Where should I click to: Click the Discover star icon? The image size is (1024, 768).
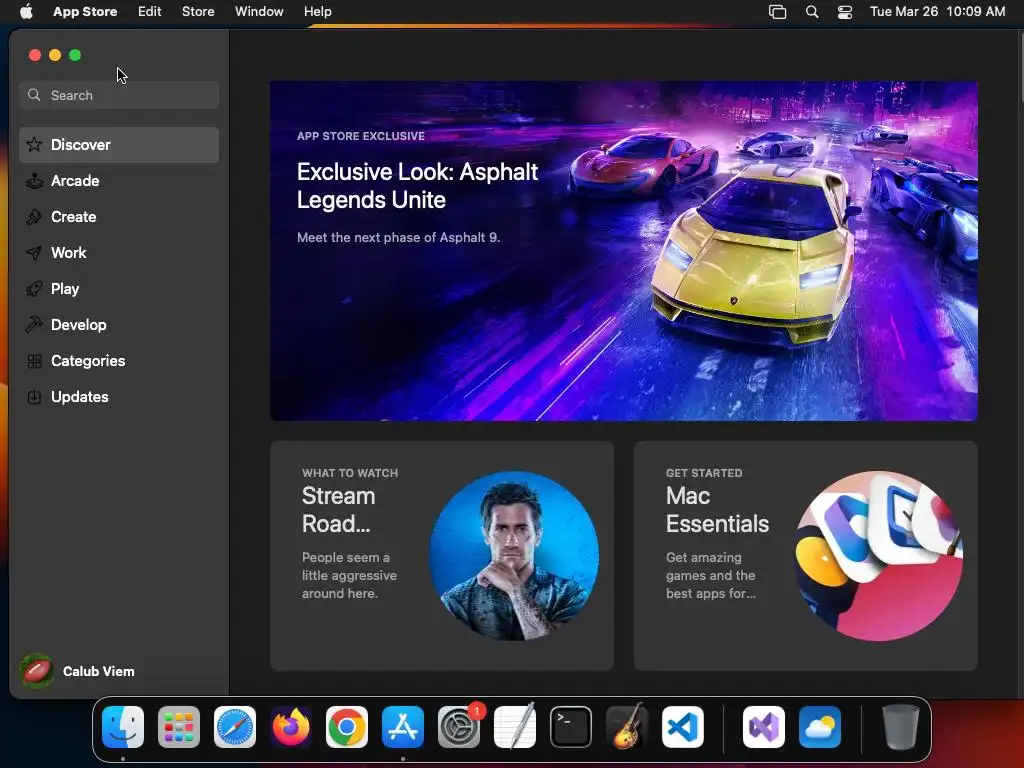(34, 144)
